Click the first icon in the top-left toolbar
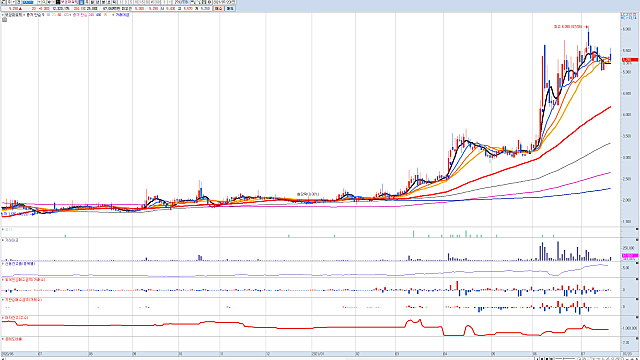 pyautogui.click(x=3, y=2)
